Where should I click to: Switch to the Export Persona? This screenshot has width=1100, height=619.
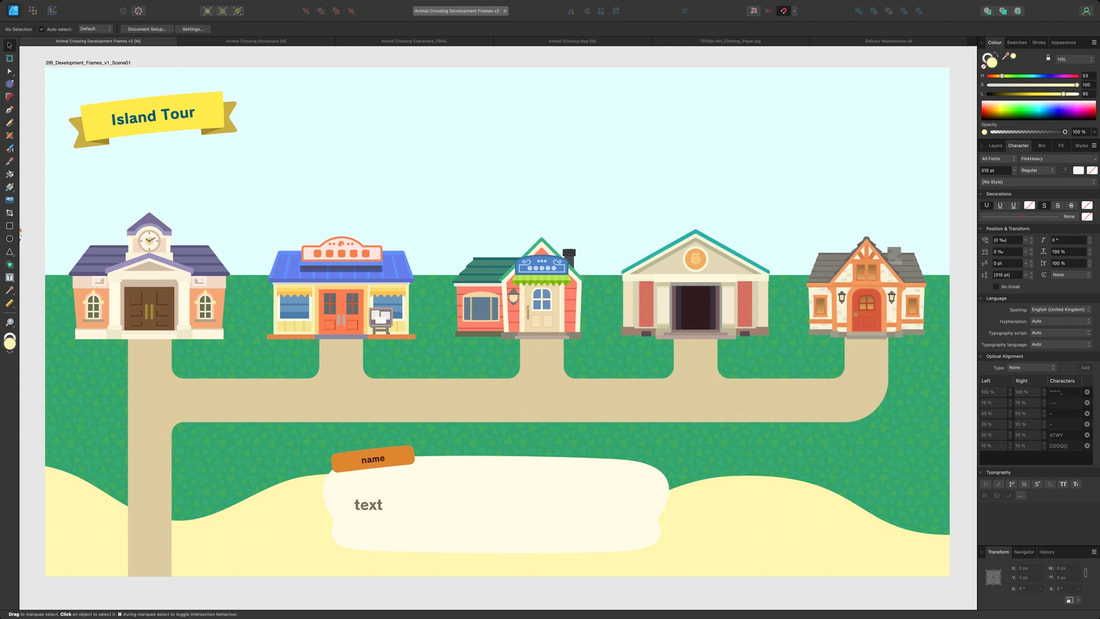point(52,11)
